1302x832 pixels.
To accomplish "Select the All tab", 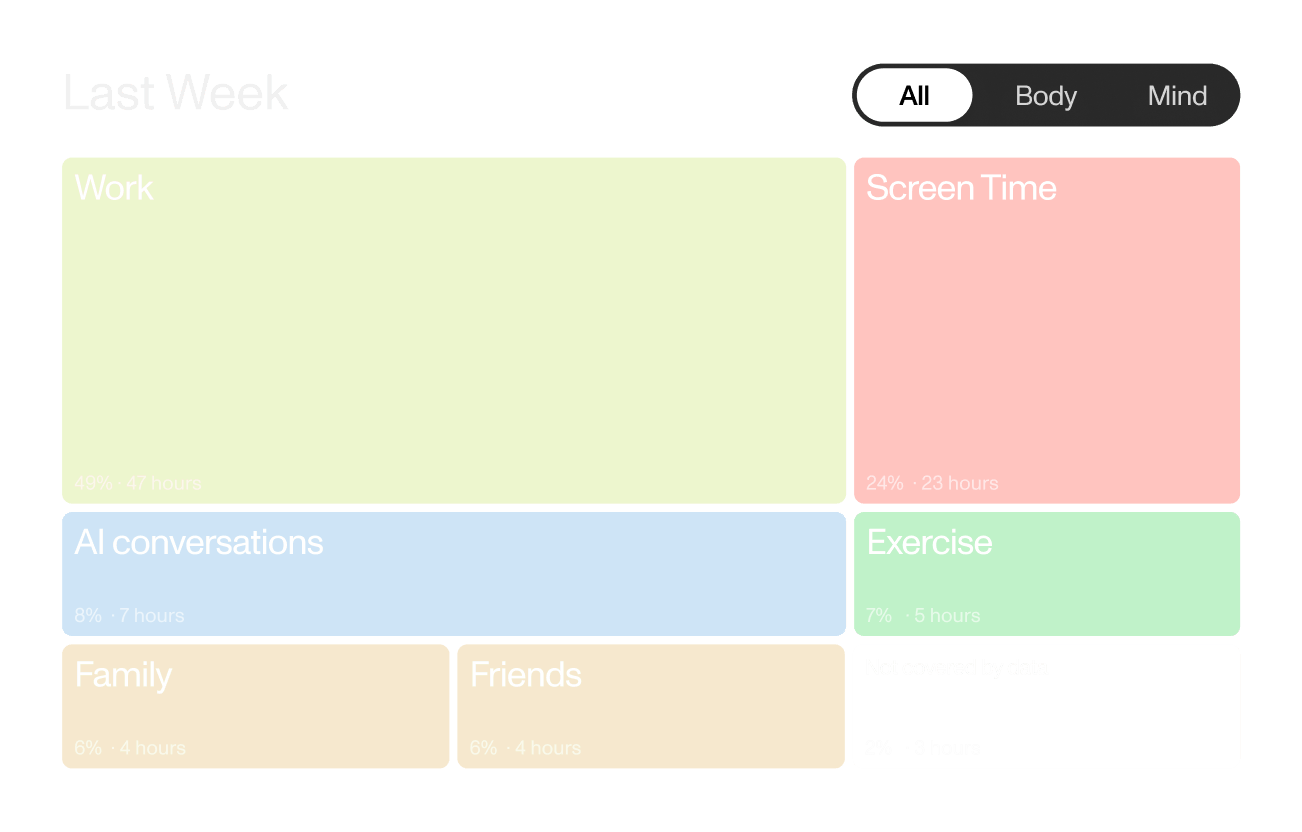I will click(914, 96).
